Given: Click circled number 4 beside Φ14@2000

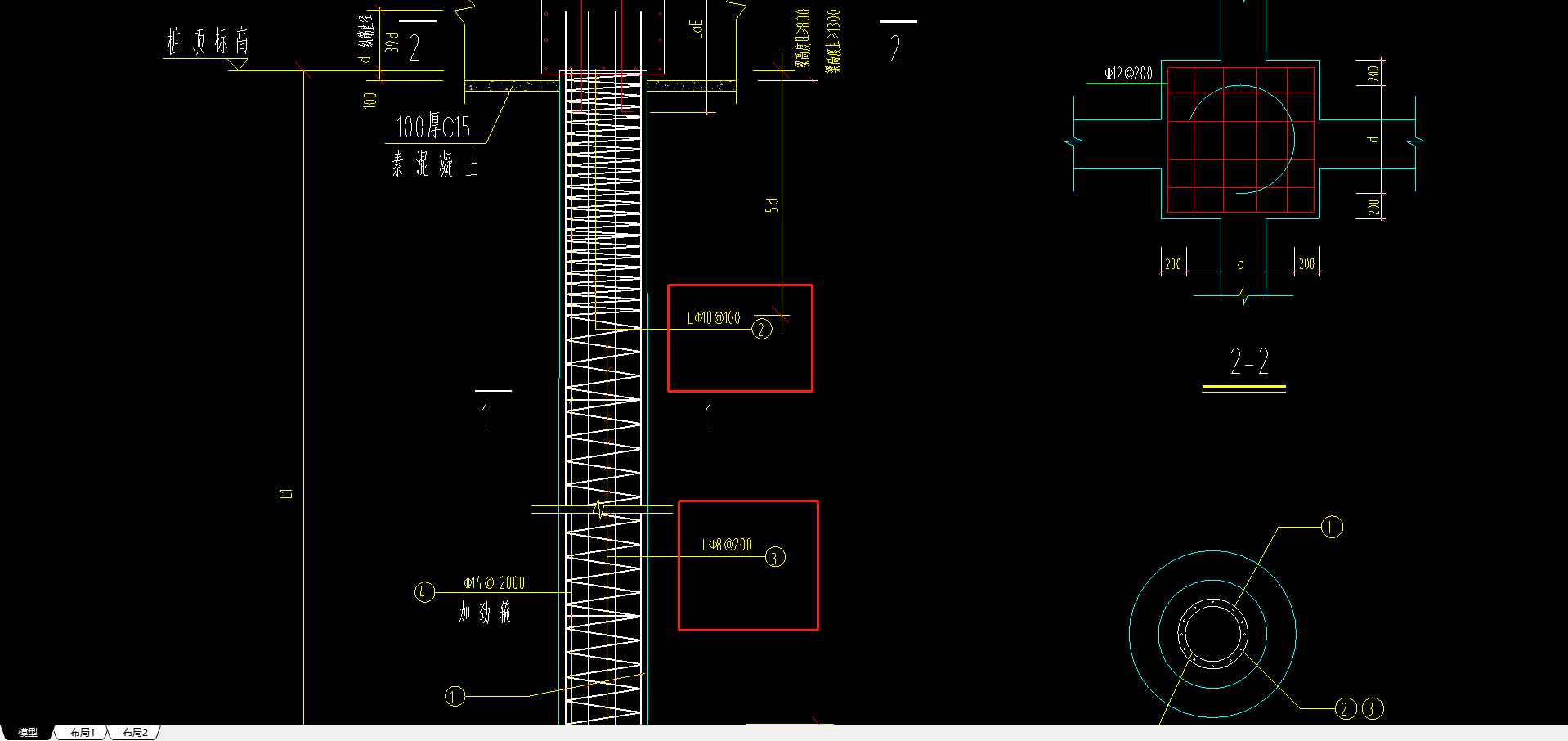Looking at the screenshot, I should [x=423, y=592].
